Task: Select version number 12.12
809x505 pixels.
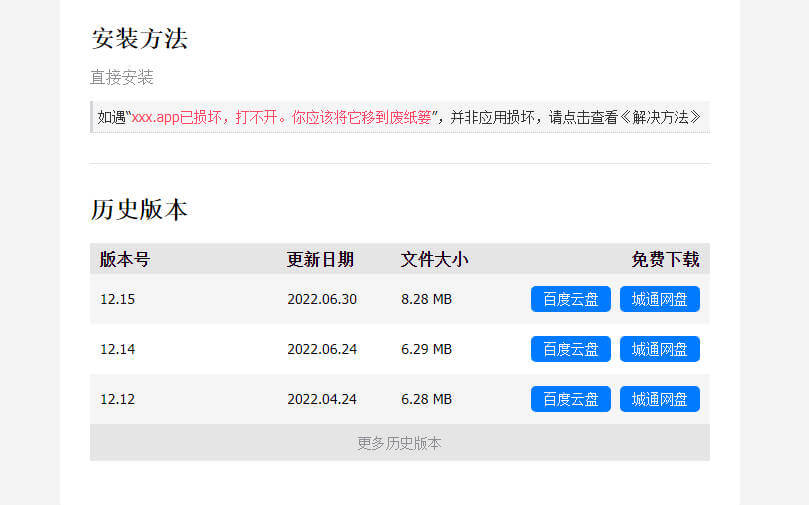Action: point(118,399)
